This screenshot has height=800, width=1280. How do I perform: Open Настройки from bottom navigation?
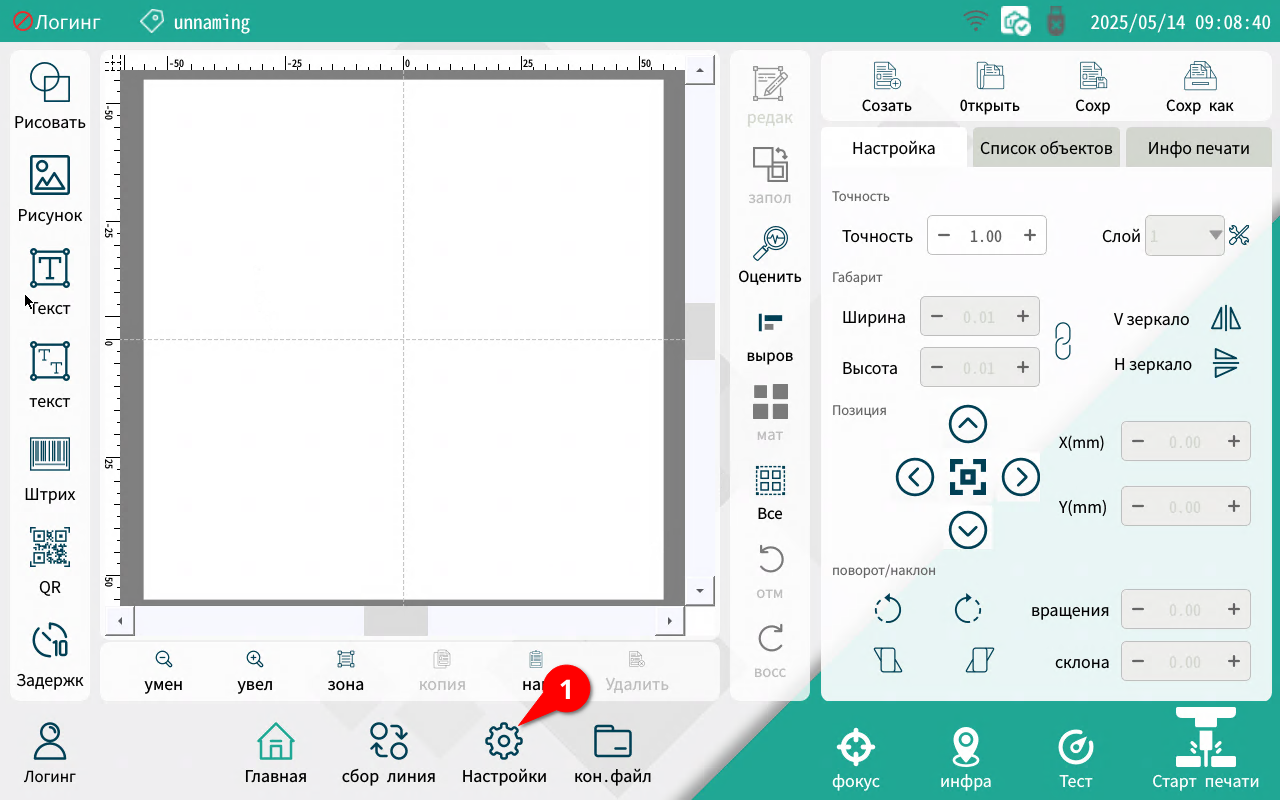point(504,756)
